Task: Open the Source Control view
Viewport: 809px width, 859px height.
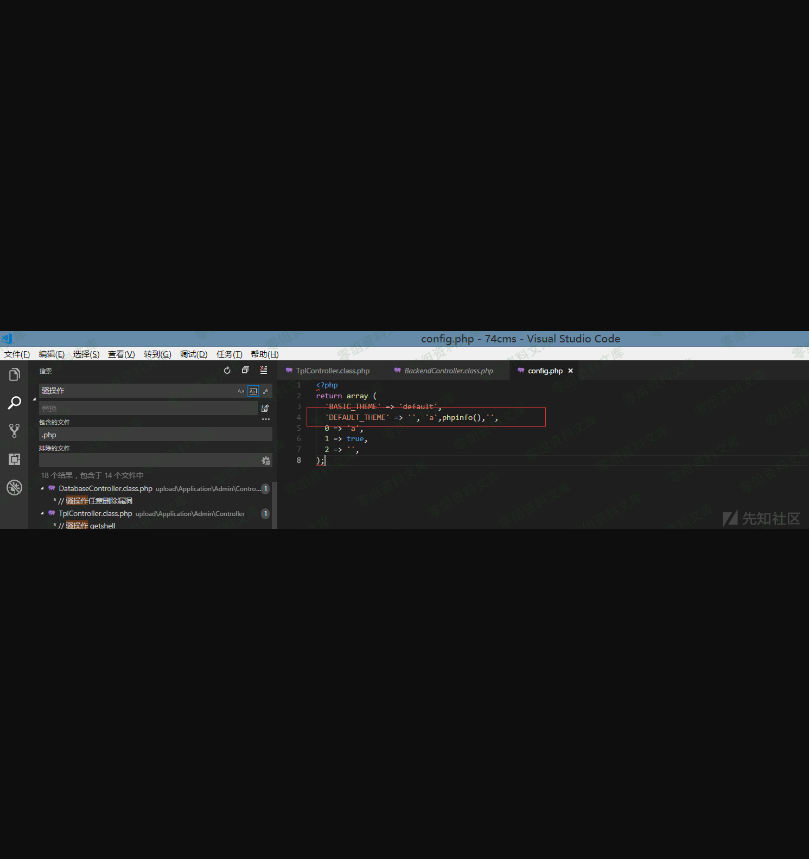Action: (x=14, y=431)
